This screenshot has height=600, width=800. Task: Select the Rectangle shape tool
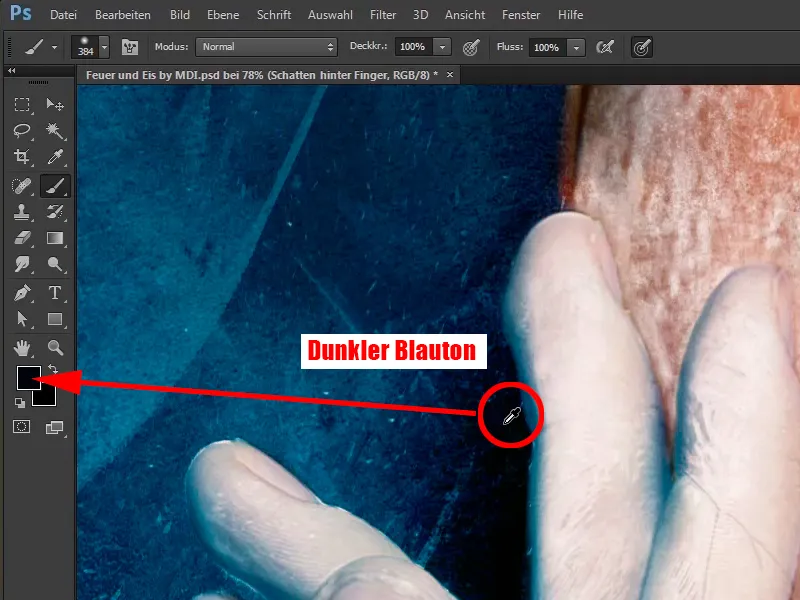55,319
